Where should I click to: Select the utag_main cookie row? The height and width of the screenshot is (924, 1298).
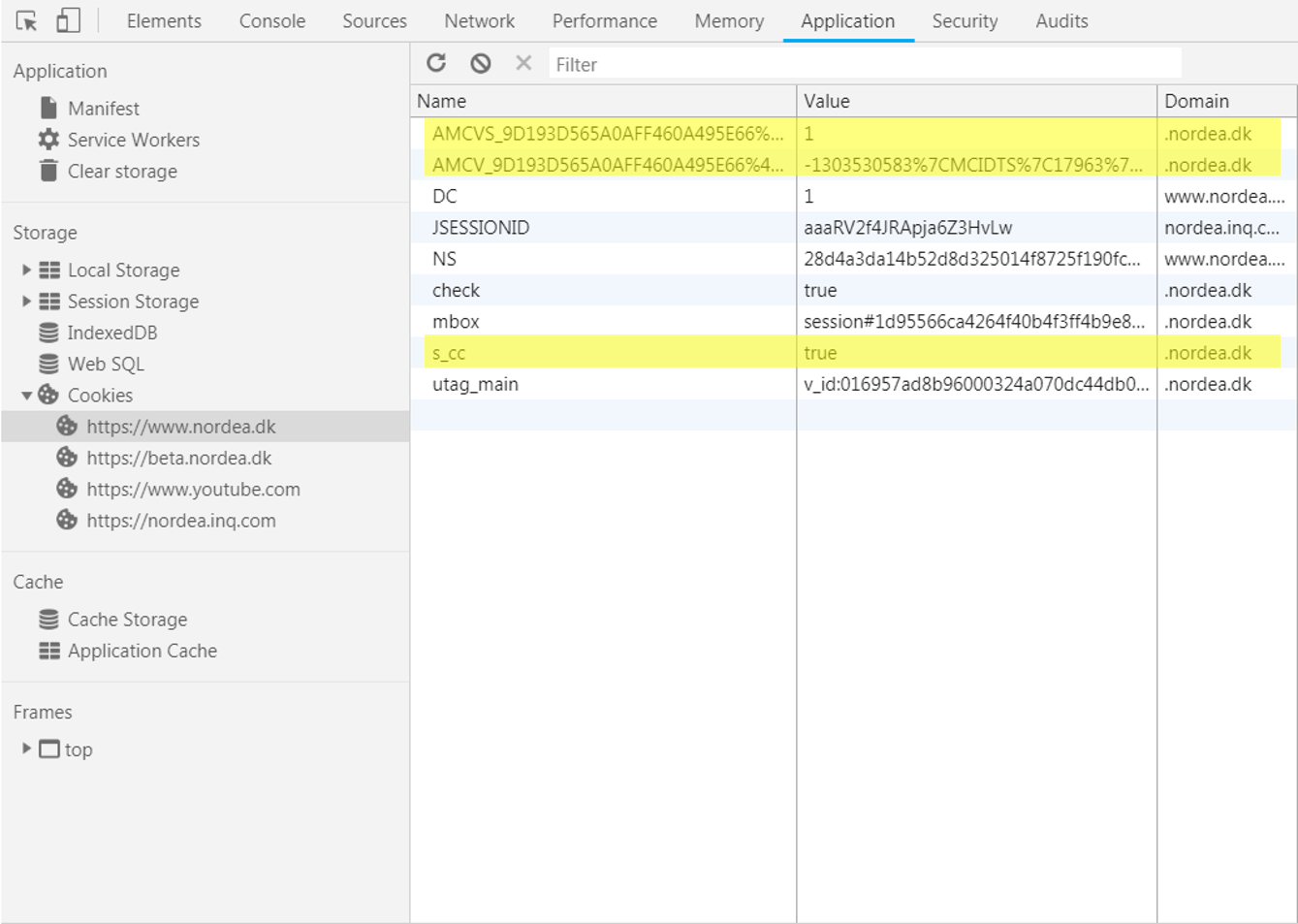pos(853,384)
